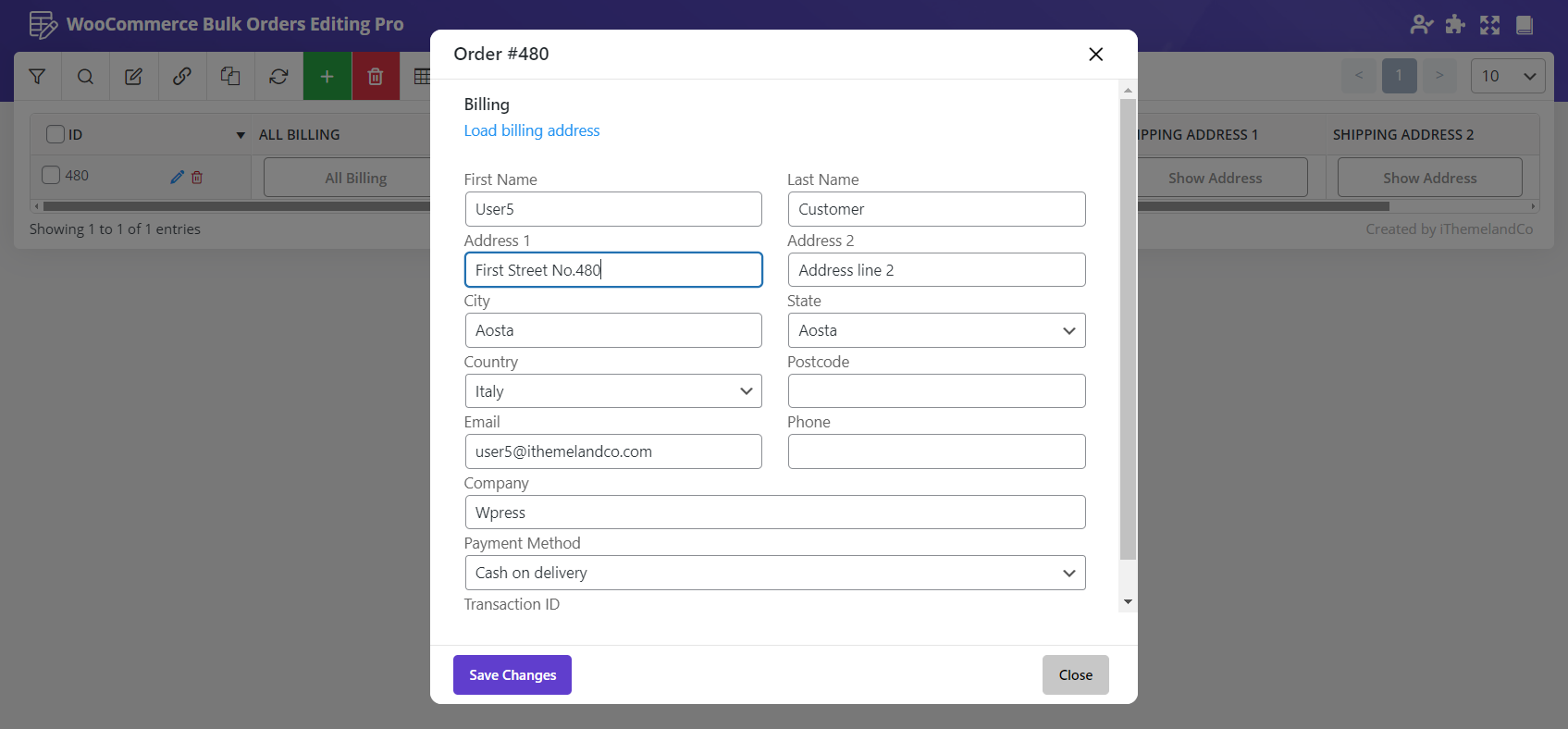Check the ID select-all checkbox
This screenshot has height=729, width=1568.
point(56,134)
